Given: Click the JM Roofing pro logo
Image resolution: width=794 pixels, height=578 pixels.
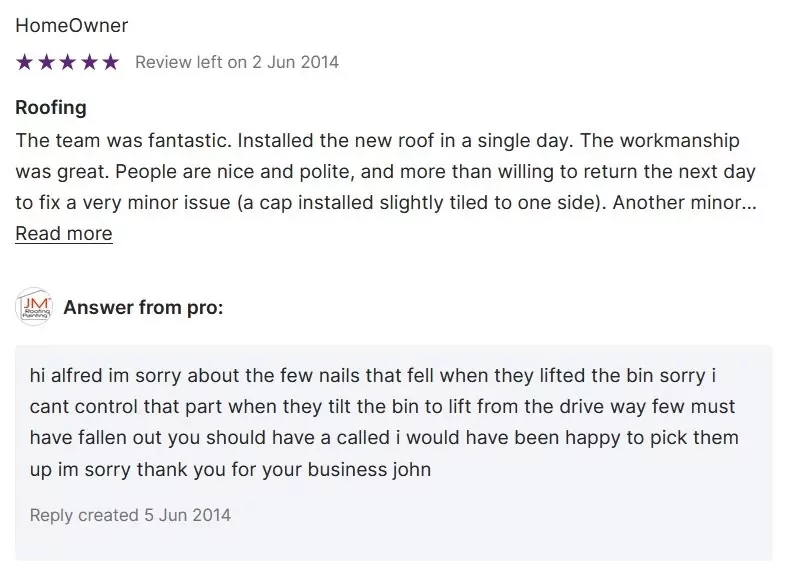Looking at the screenshot, I should pyautogui.click(x=34, y=307).
